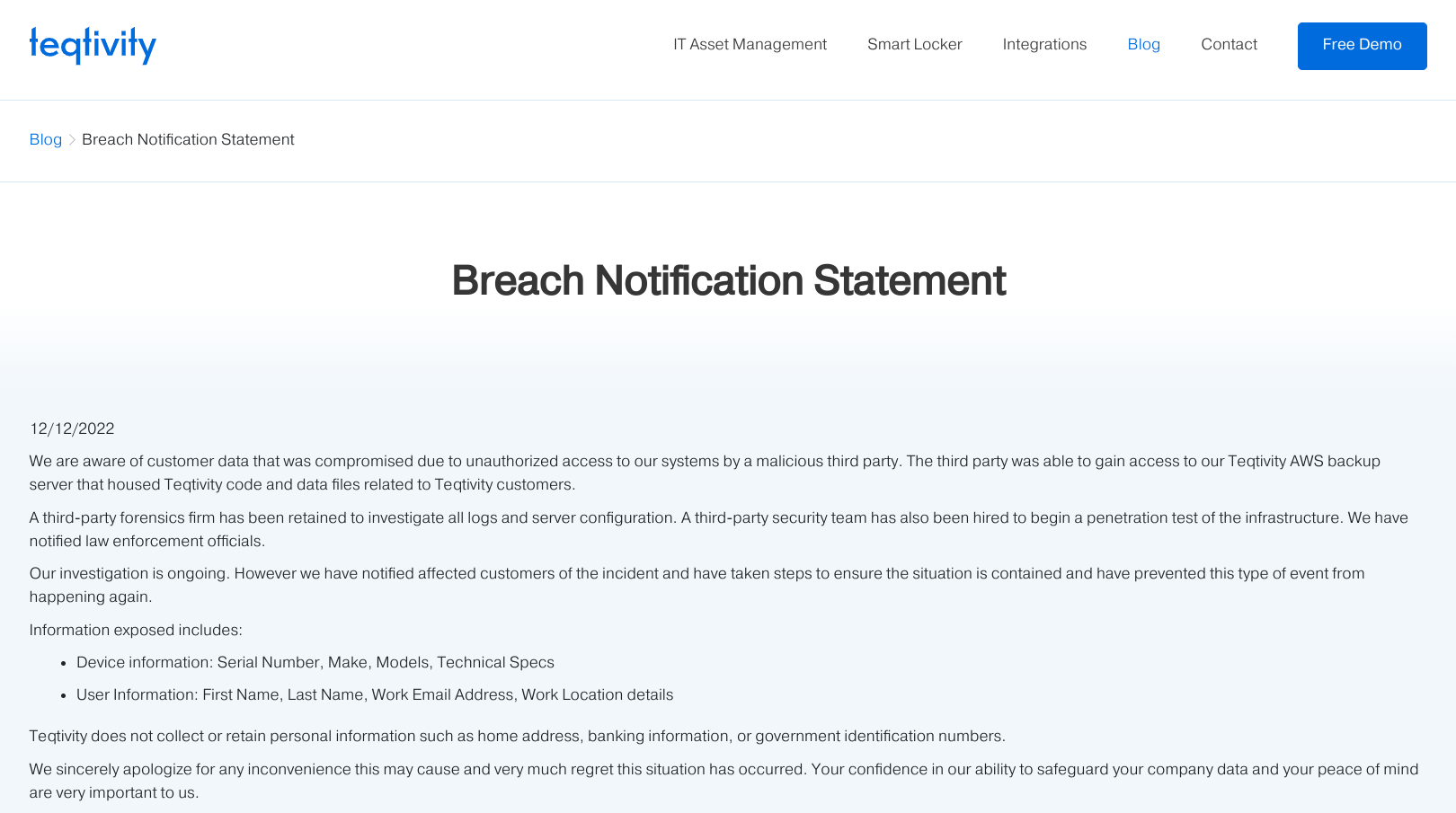
Task: Follow the Blog breadcrumb link
Action: 45,139
